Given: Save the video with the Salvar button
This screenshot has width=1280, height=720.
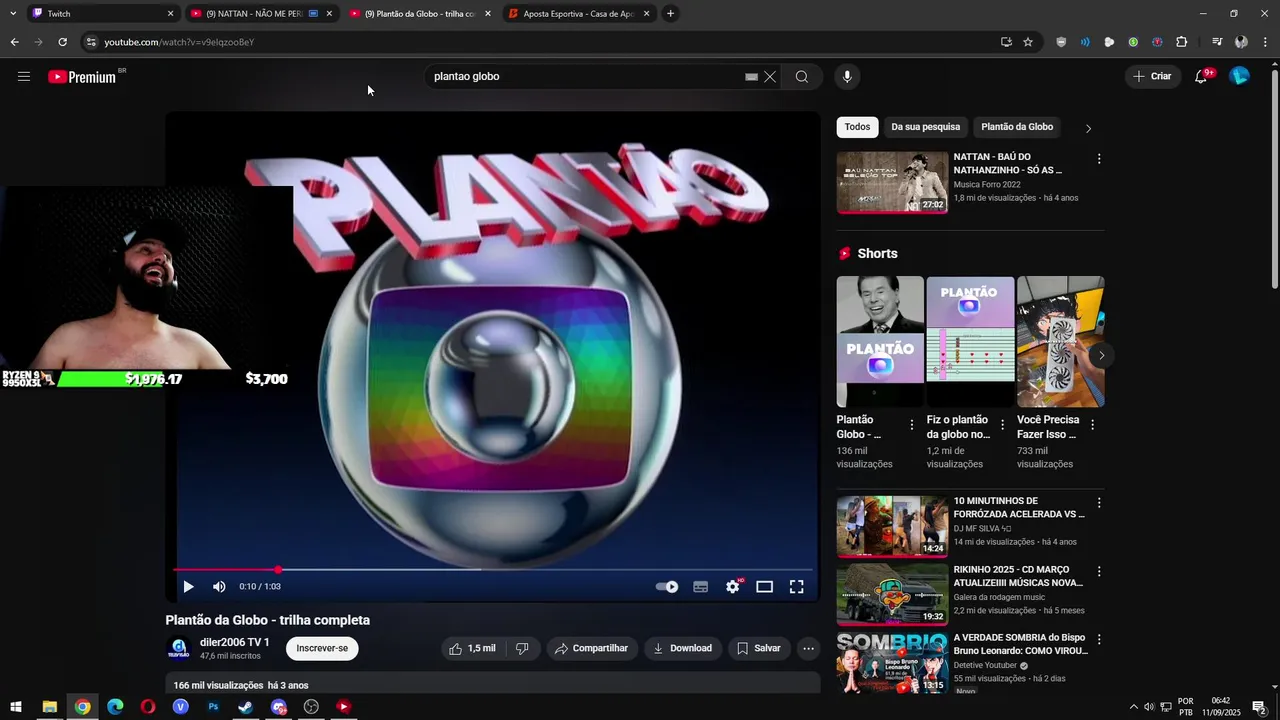Looking at the screenshot, I should click(x=759, y=648).
